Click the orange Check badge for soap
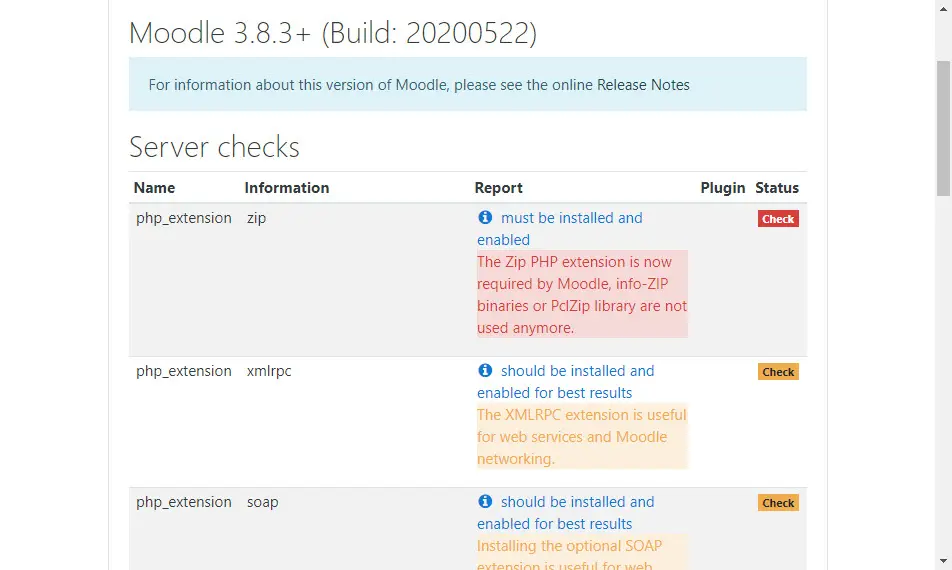 coord(778,503)
